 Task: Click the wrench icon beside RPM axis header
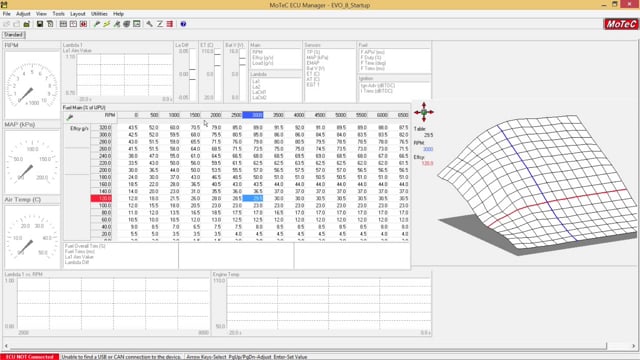70,118
